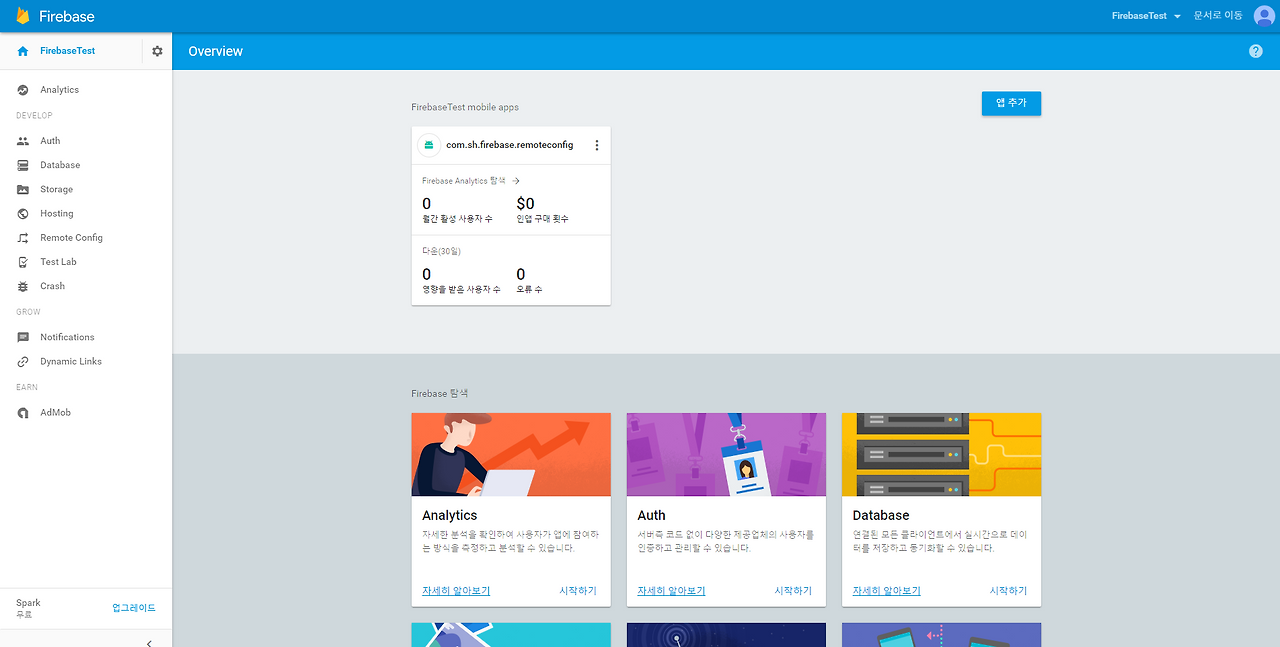Image resolution: width=1280 pixels, height=647 pixels.
Task: Click com.sh.firebase.remoteconfig app name
Action: pos(510,145)
